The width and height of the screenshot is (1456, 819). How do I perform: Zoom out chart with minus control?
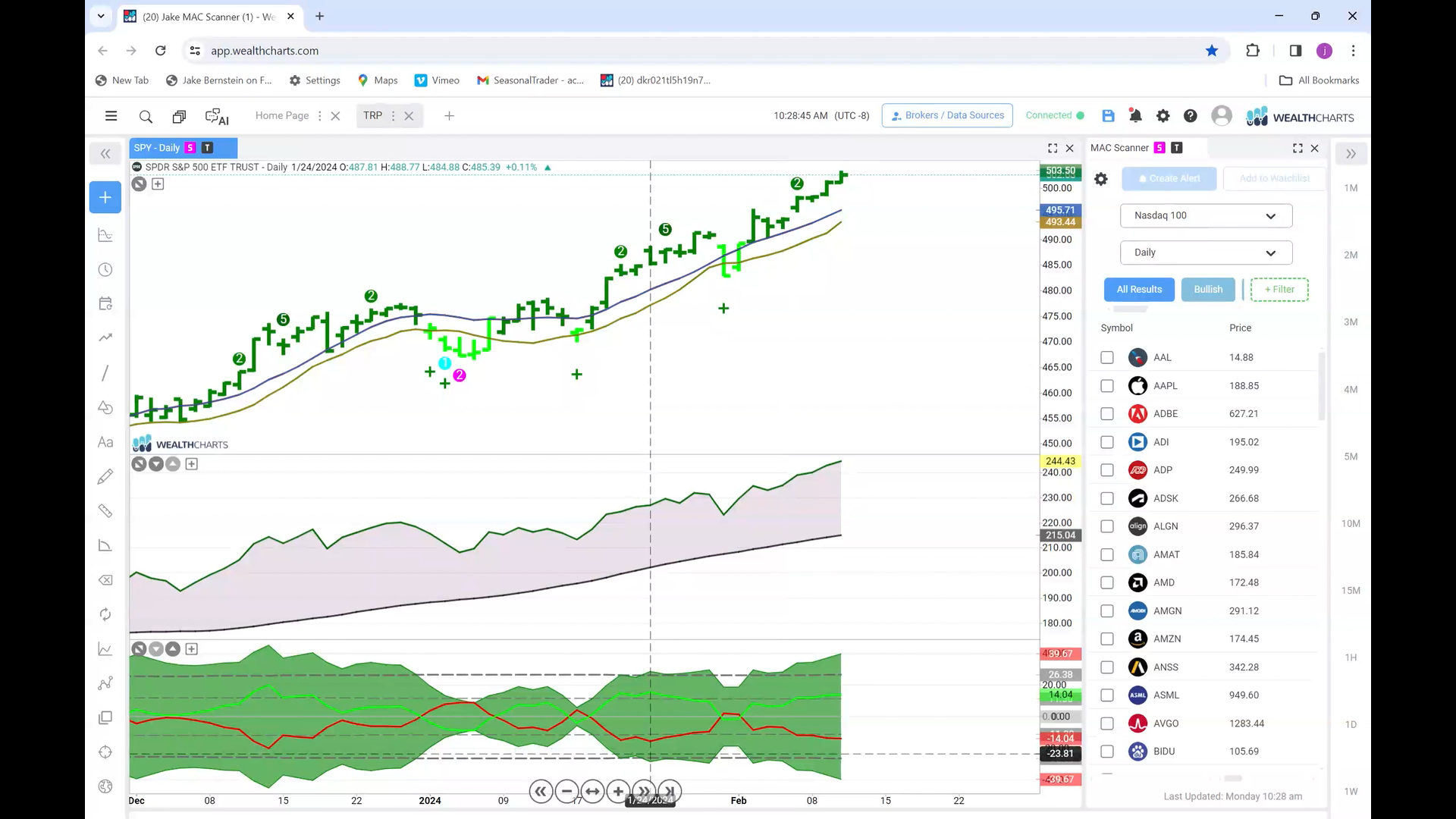(566, 792)
